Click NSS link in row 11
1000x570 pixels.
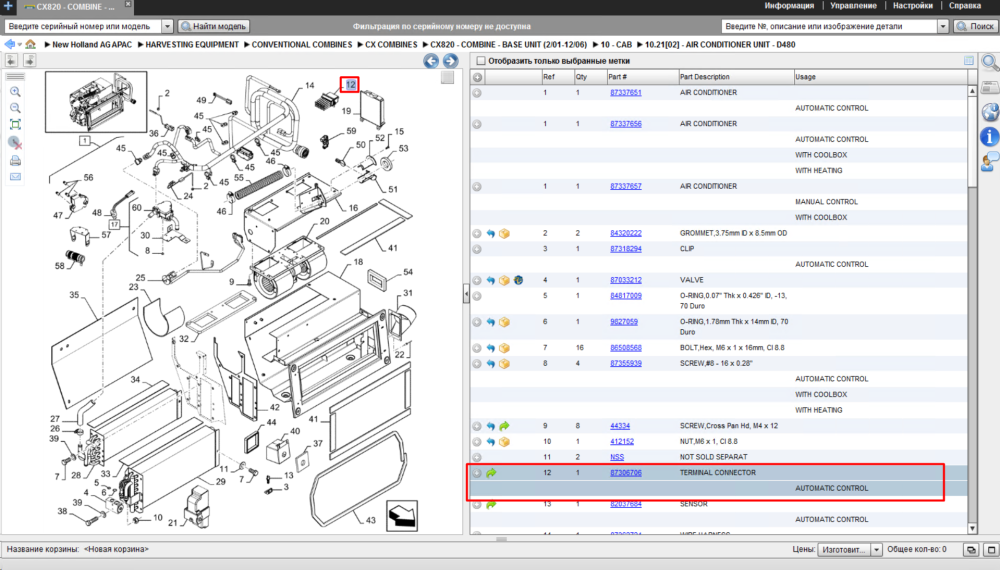[617, 457]
